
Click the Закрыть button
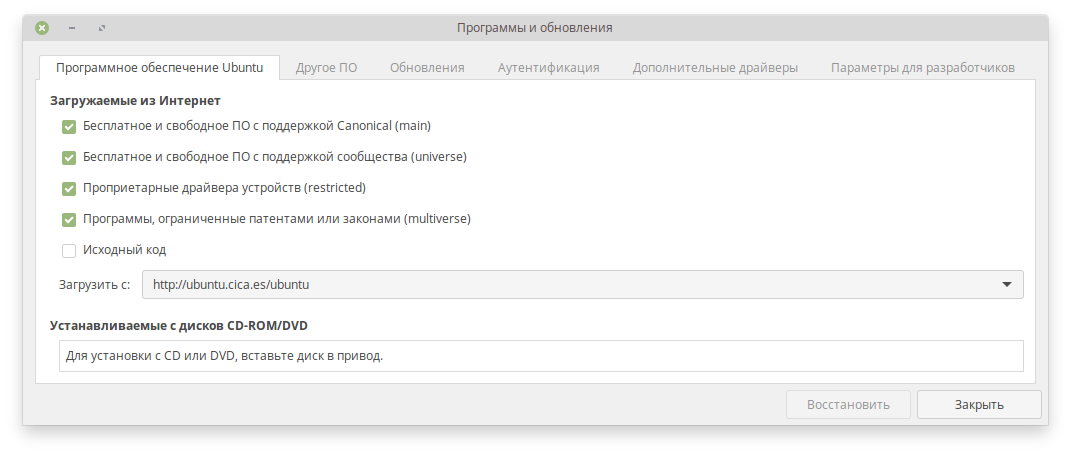point(979,405)
